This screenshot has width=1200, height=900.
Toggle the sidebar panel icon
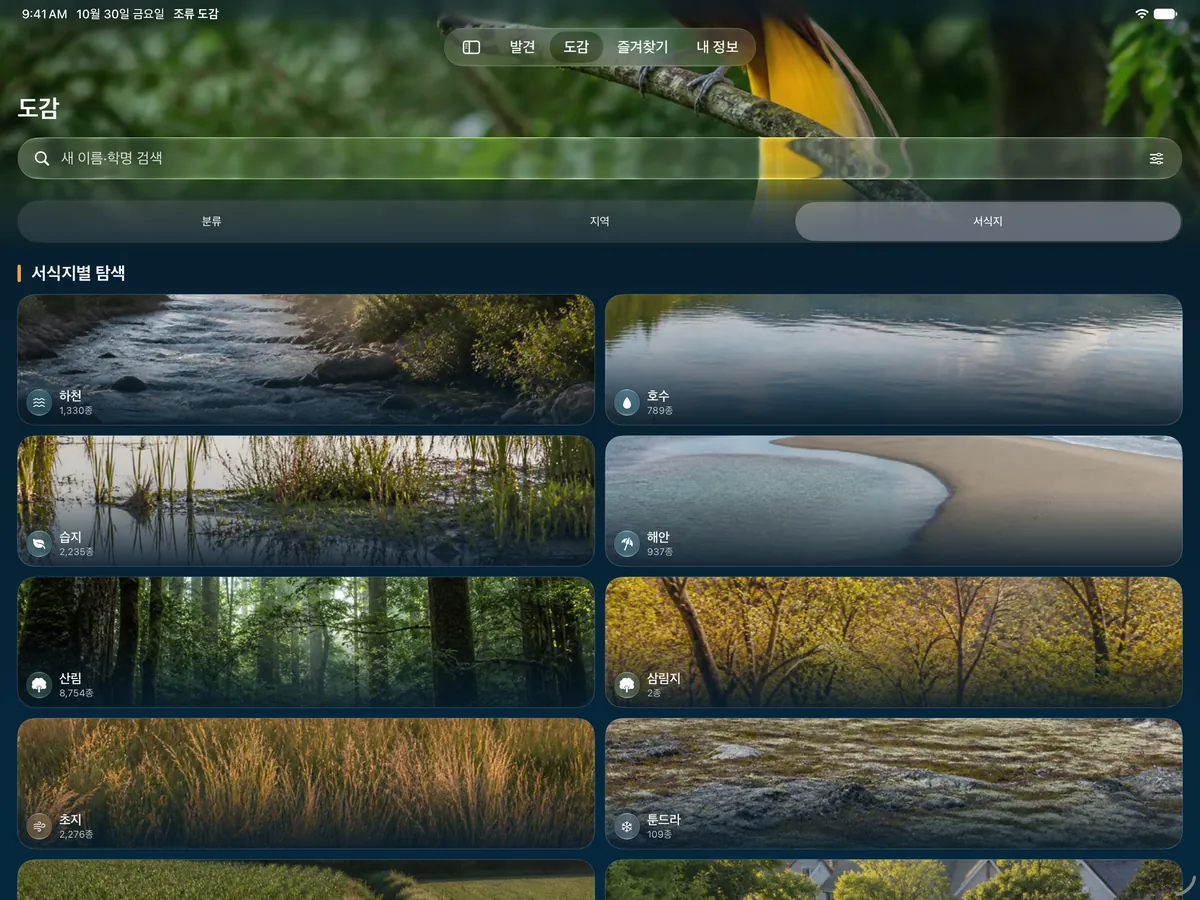point(471,47)
